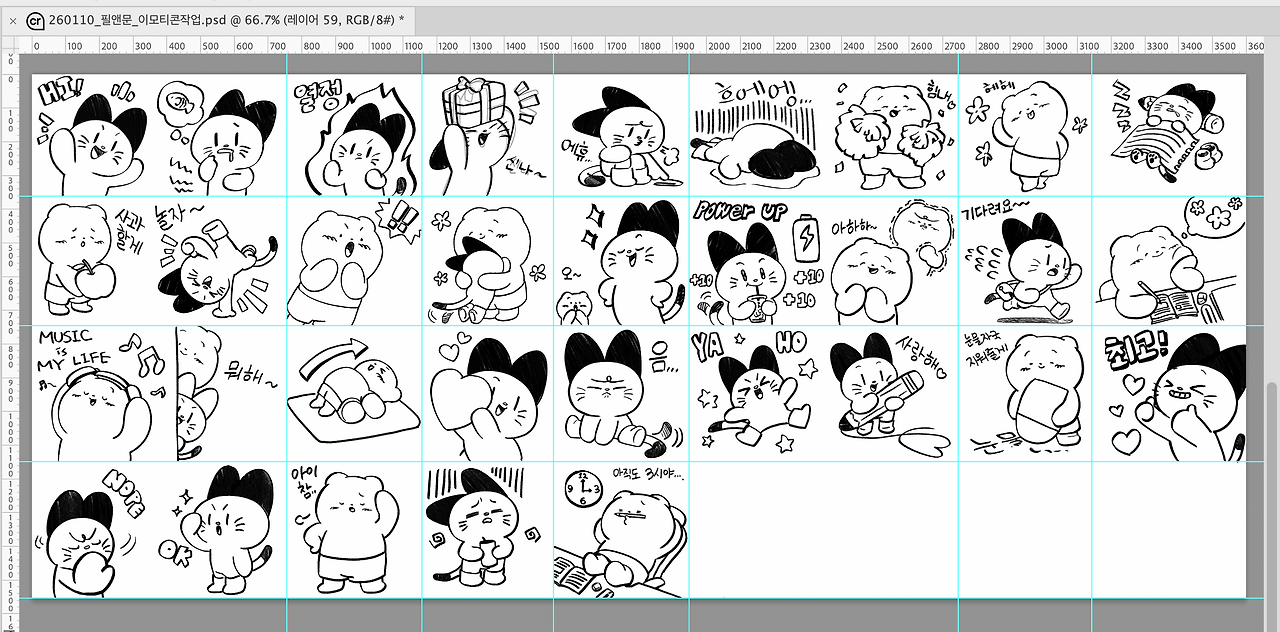Click the "힘내" hugging pair emoticon
Viewport: 1280px width, 632px height.
[x=893, y=136]
